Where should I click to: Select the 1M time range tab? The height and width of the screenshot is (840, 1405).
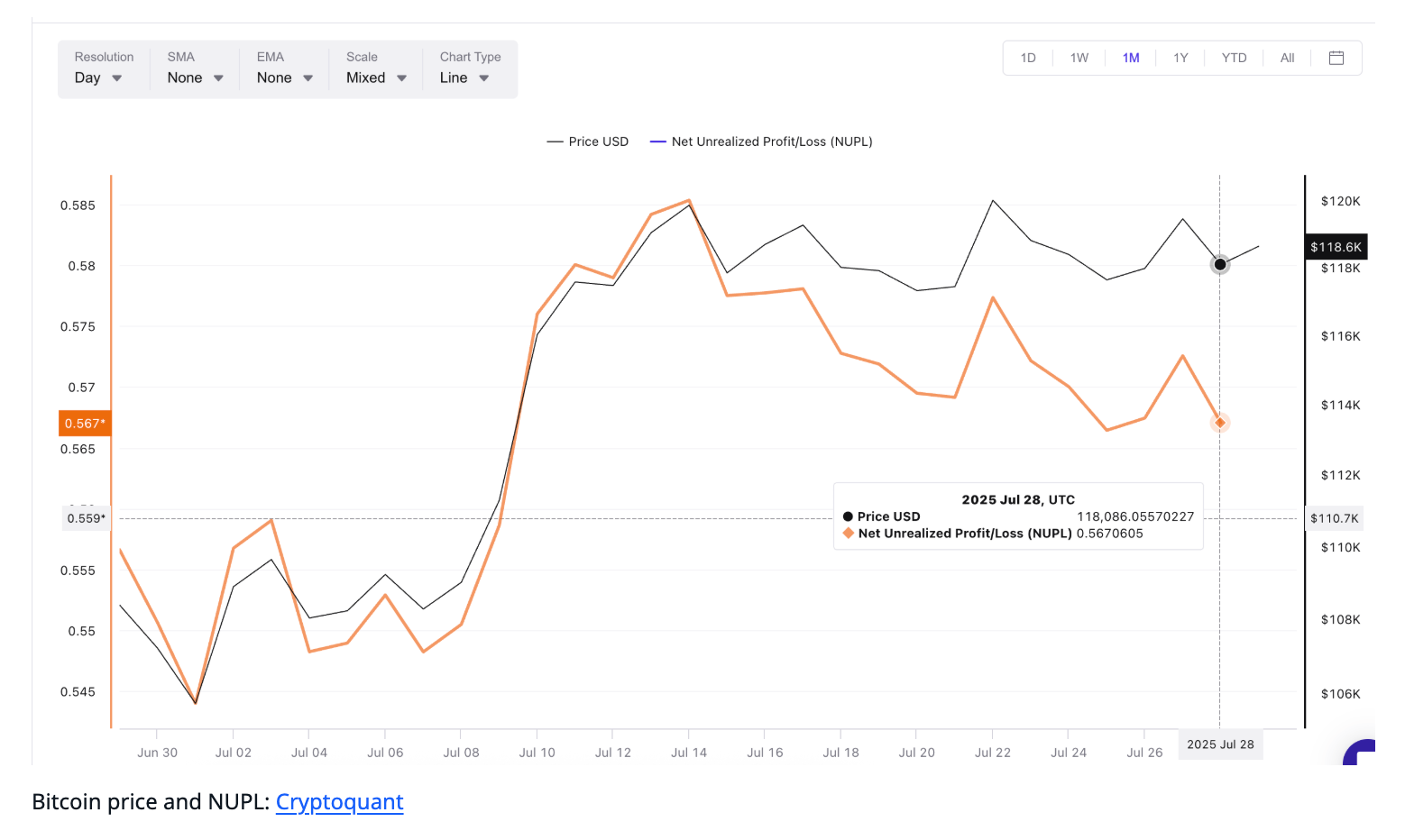(1131, 58)
